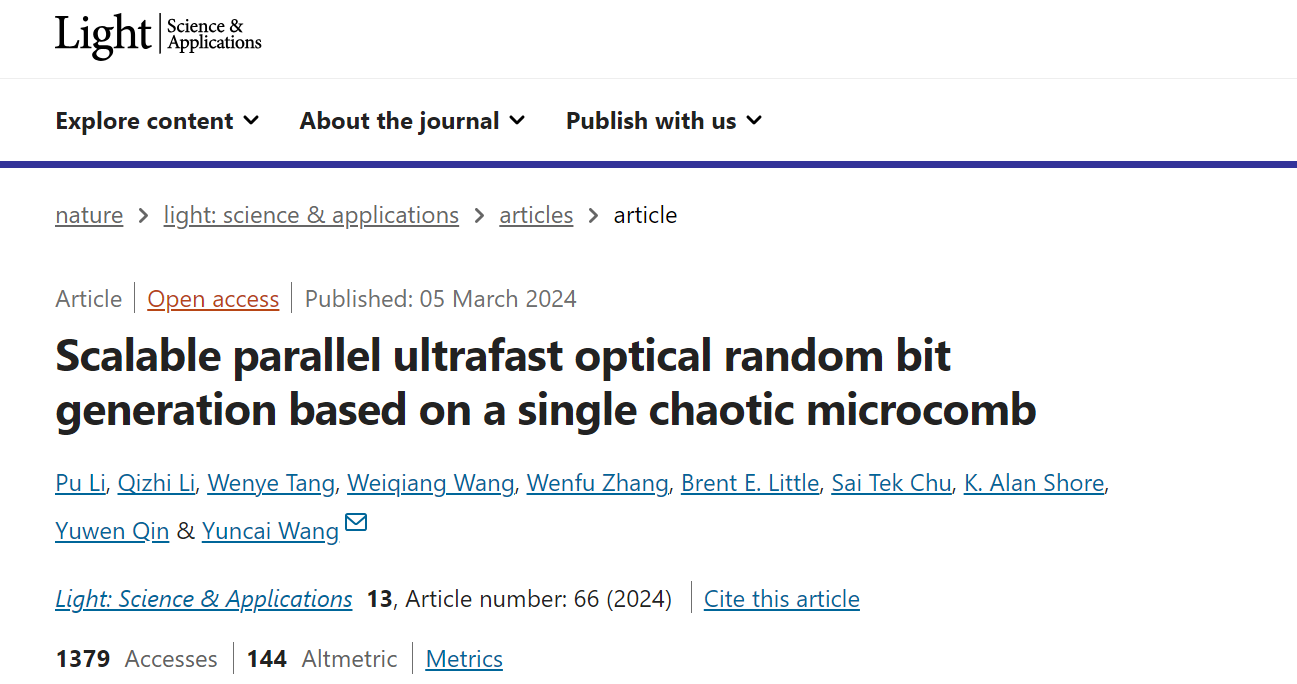
Task: Open light: science & applications breadcrumb
Action: pos(311,215)
